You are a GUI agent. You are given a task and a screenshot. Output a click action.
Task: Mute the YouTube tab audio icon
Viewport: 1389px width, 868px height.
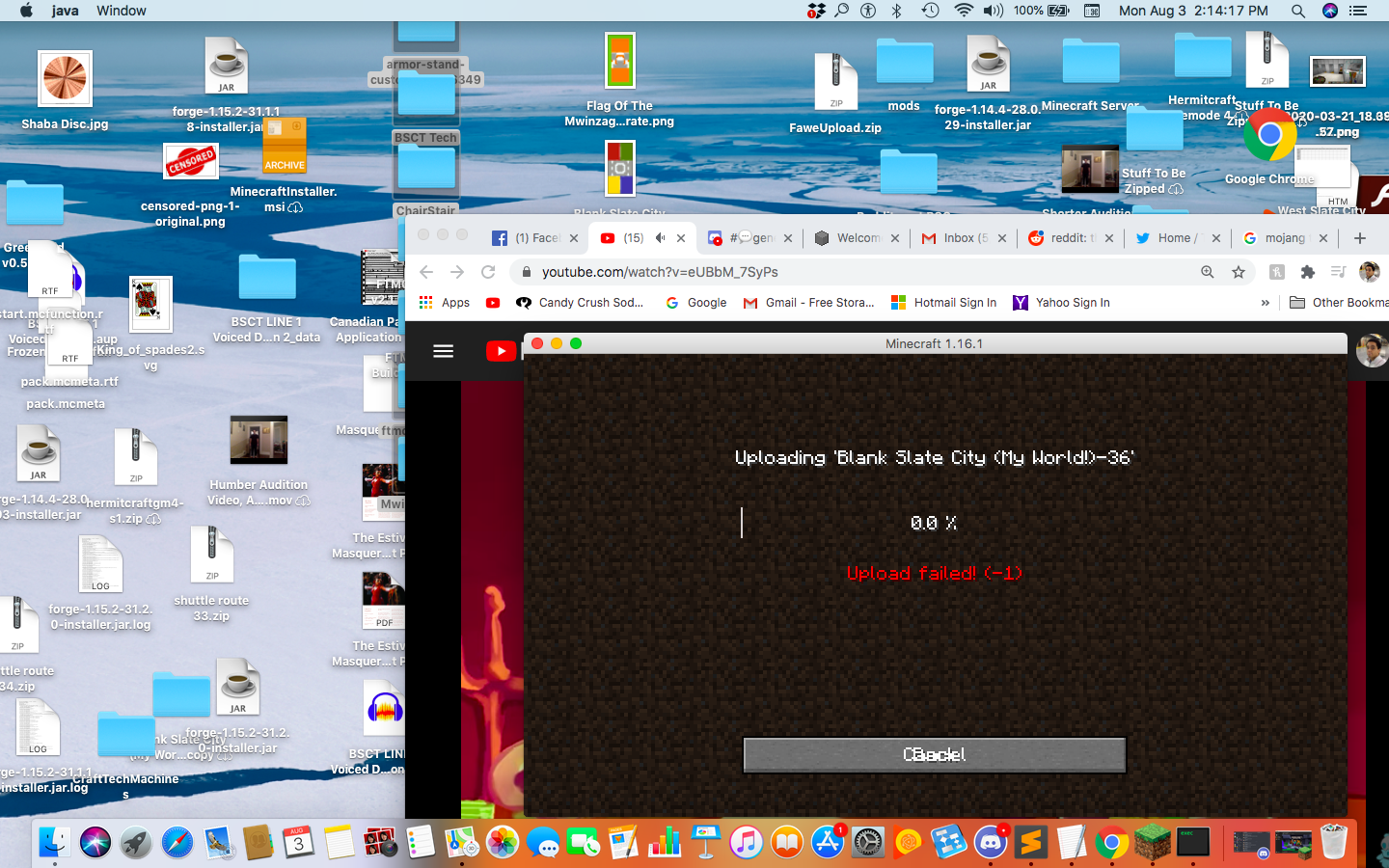[x=661, y=238]
